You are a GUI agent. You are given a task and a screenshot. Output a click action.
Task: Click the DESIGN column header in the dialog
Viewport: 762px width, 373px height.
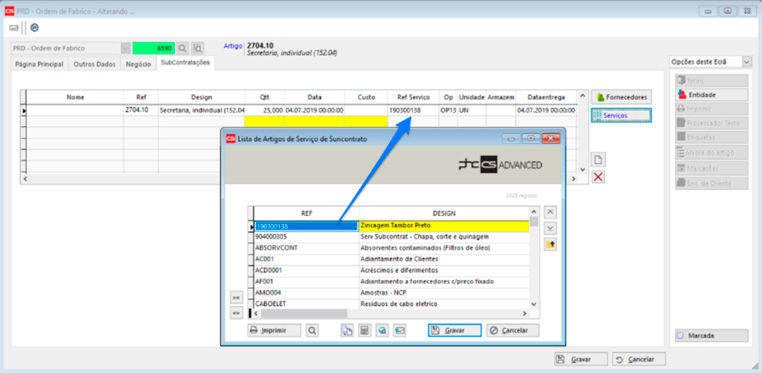coord(444,213)
